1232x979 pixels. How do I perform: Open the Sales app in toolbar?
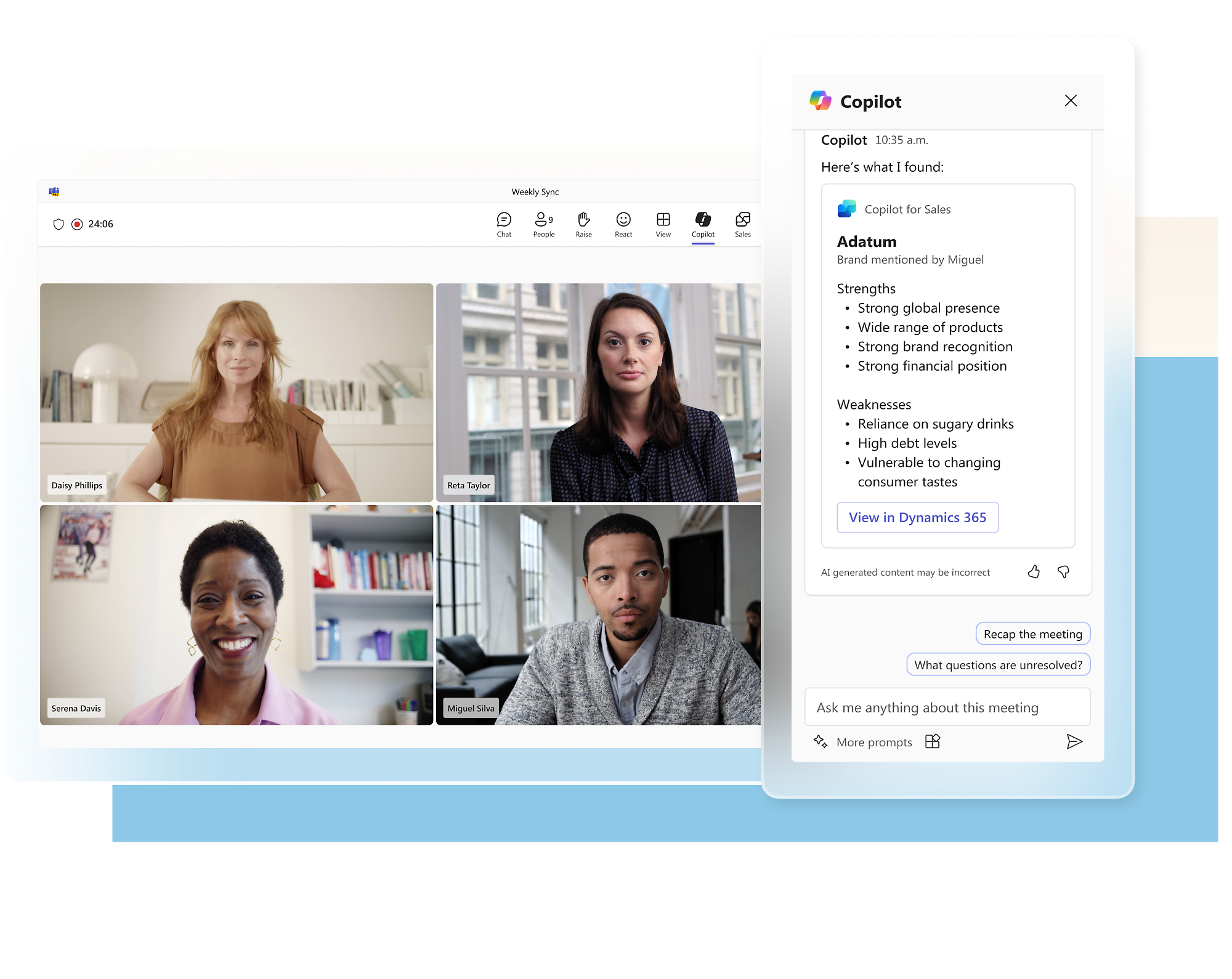pos(743,225)
